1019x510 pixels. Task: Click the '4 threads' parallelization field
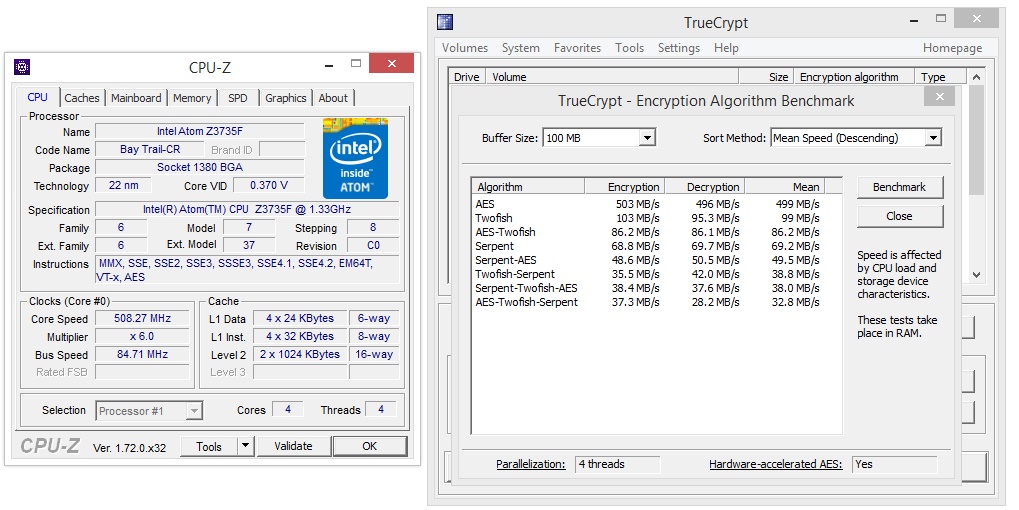pyautogui.click(x=617, y=464)
